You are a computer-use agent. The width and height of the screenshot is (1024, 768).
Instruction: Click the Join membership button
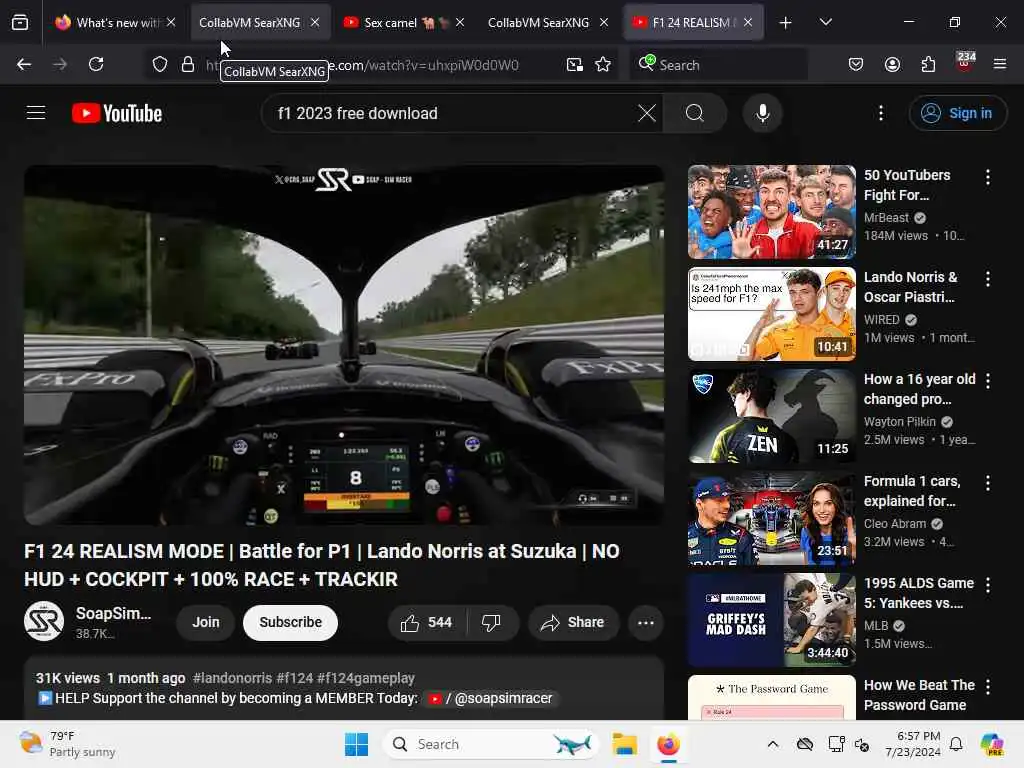tap(206, 622)
